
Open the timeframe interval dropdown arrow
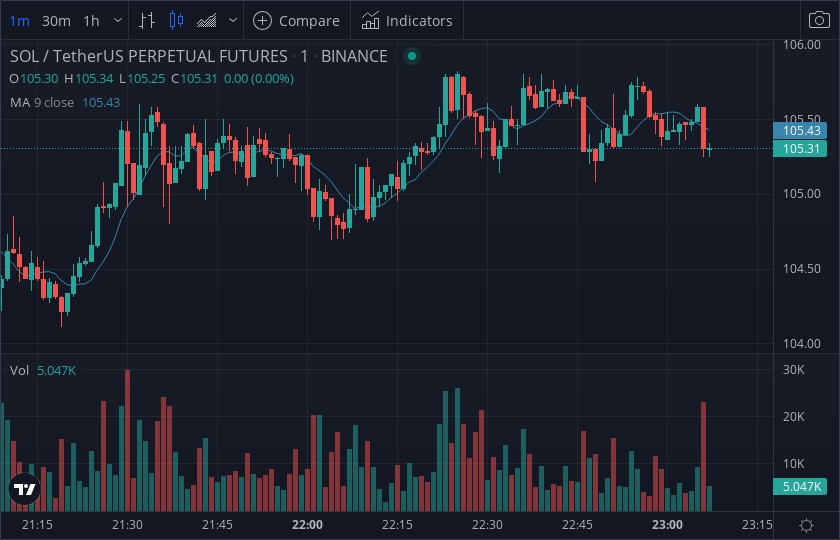point(118,21)
